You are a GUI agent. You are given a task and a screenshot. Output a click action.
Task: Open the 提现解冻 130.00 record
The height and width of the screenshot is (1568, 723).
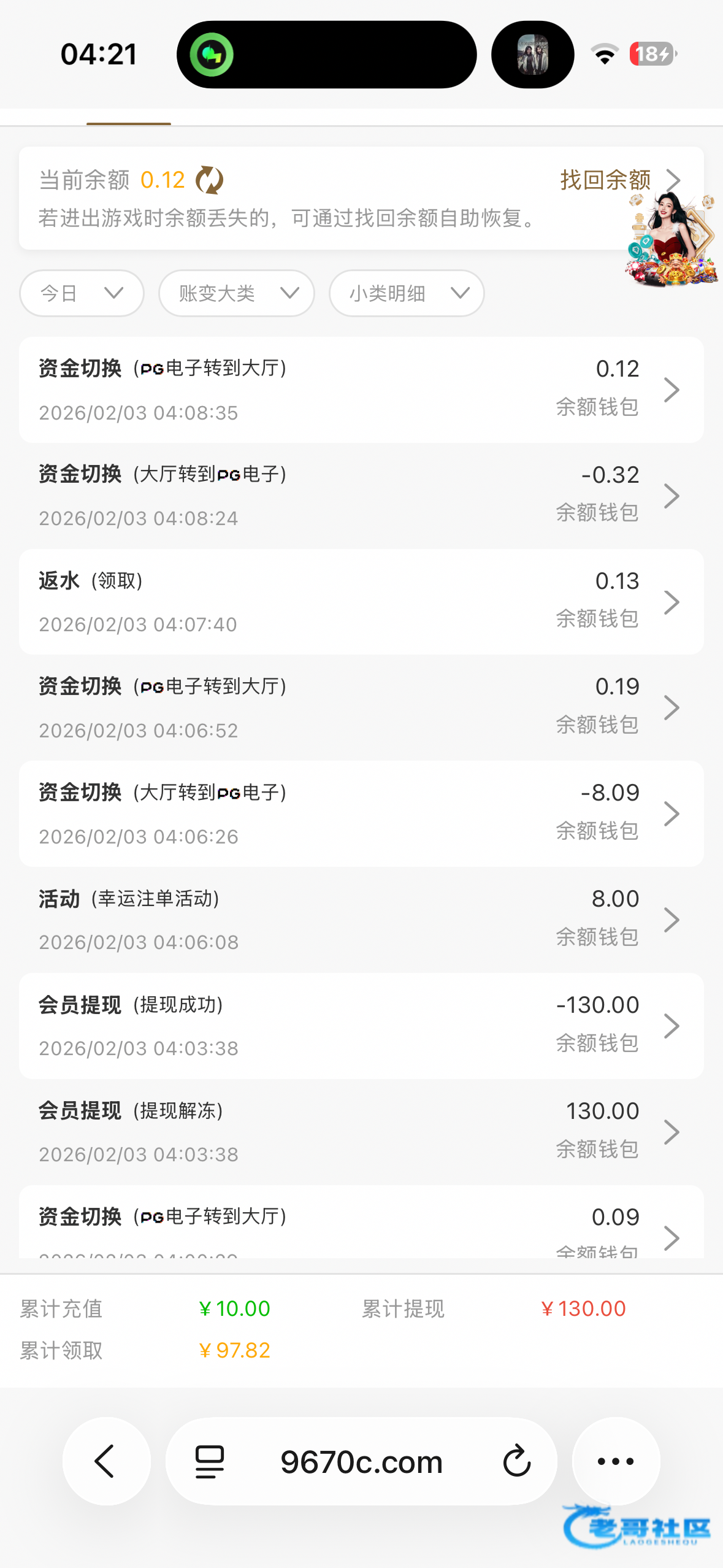pos(361,1132)
